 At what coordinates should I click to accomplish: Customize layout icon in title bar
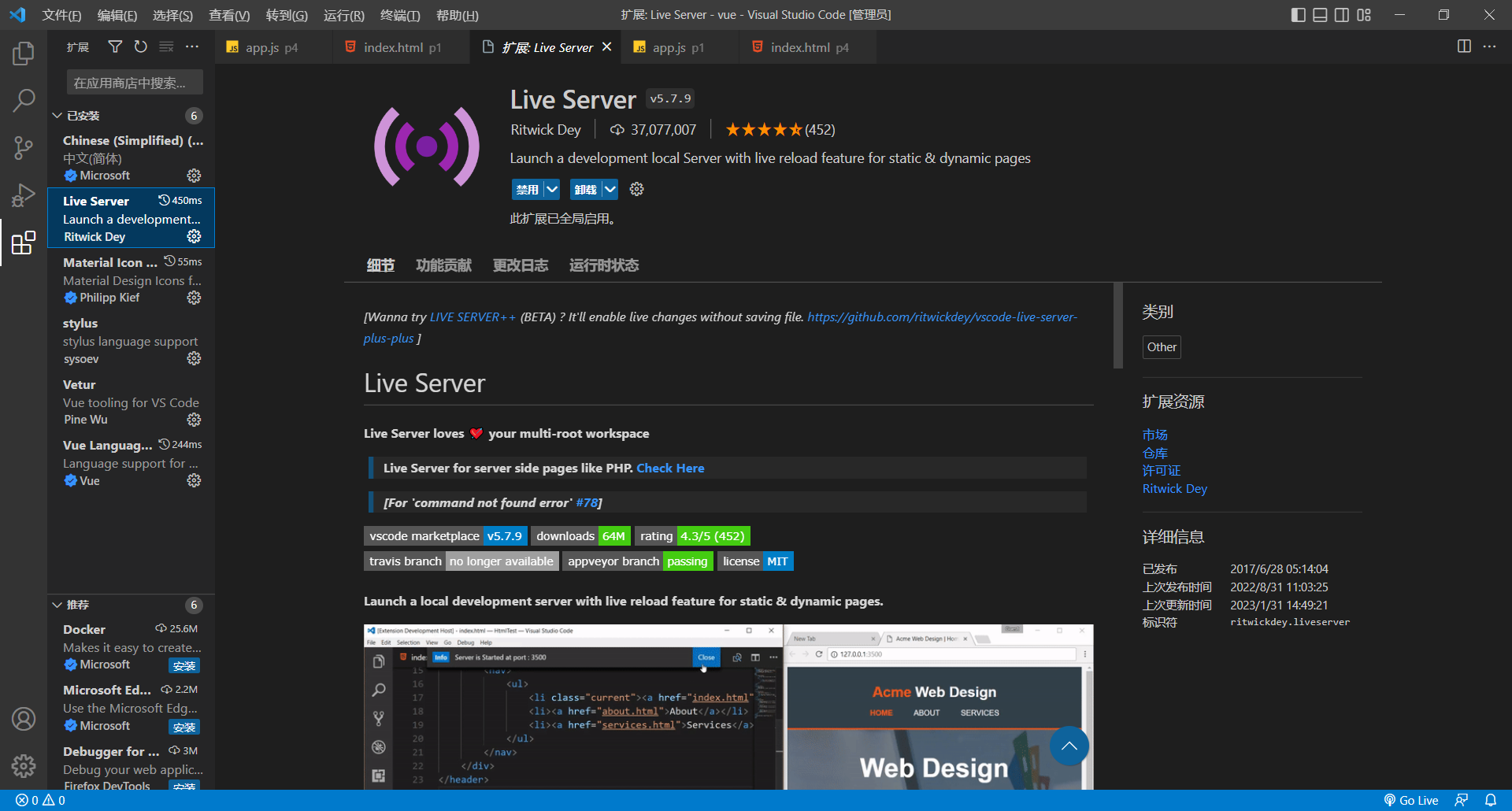pyautogui.click(x=1364, y=15)
